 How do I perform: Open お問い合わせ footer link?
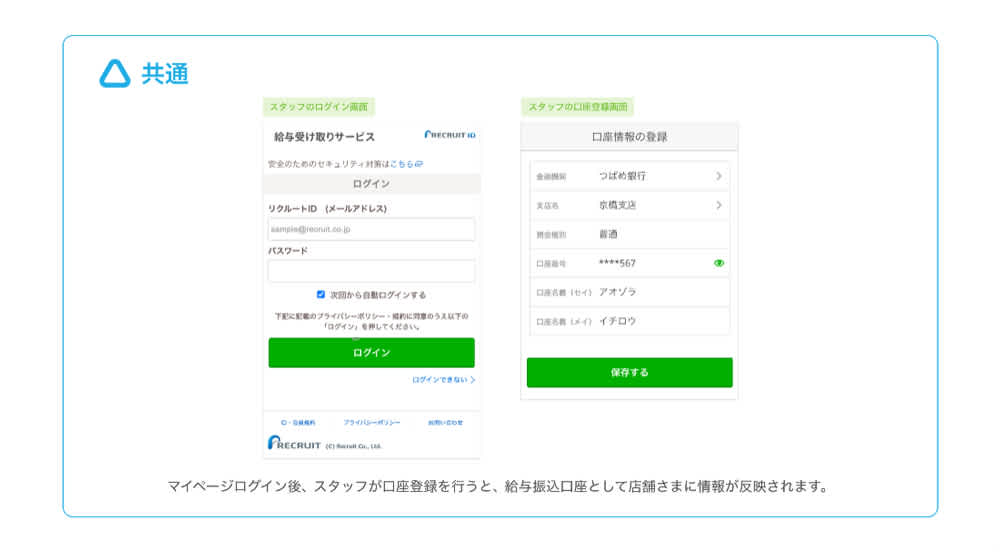click(445, 422)
